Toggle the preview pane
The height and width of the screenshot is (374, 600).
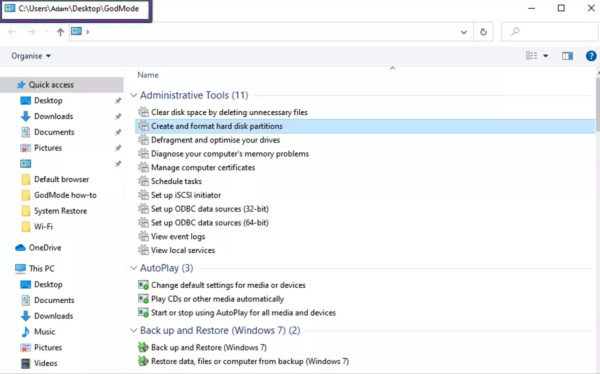[x=567, y=56]
